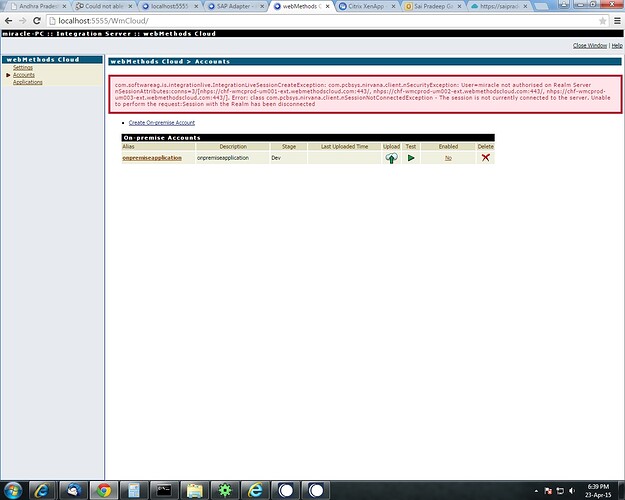The height and width of the screenshot is (500, 625).
Task: Open the command prompt taskbar icon
Action: click(164, 490)
